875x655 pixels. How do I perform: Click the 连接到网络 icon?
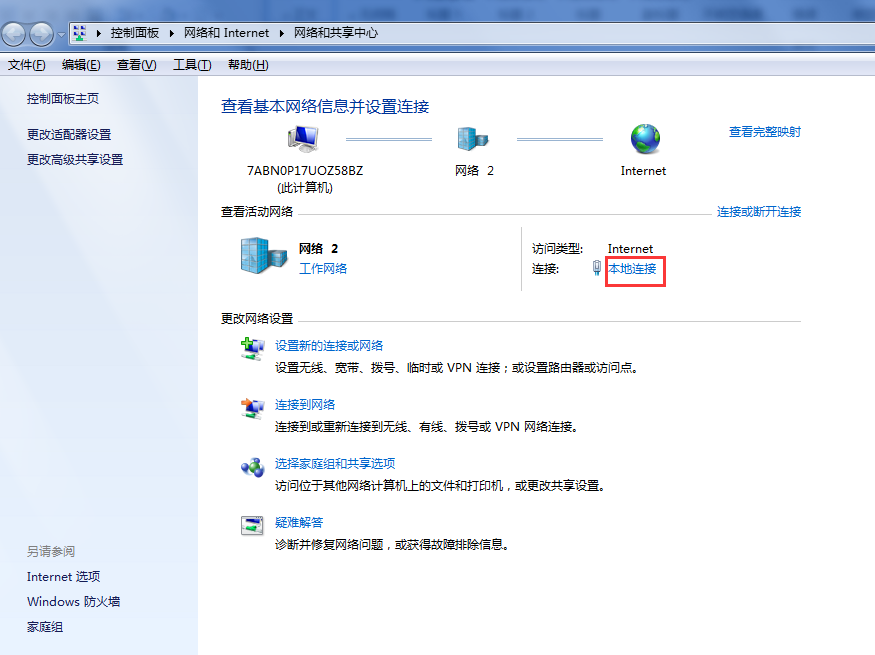click(x=252, y=407)
